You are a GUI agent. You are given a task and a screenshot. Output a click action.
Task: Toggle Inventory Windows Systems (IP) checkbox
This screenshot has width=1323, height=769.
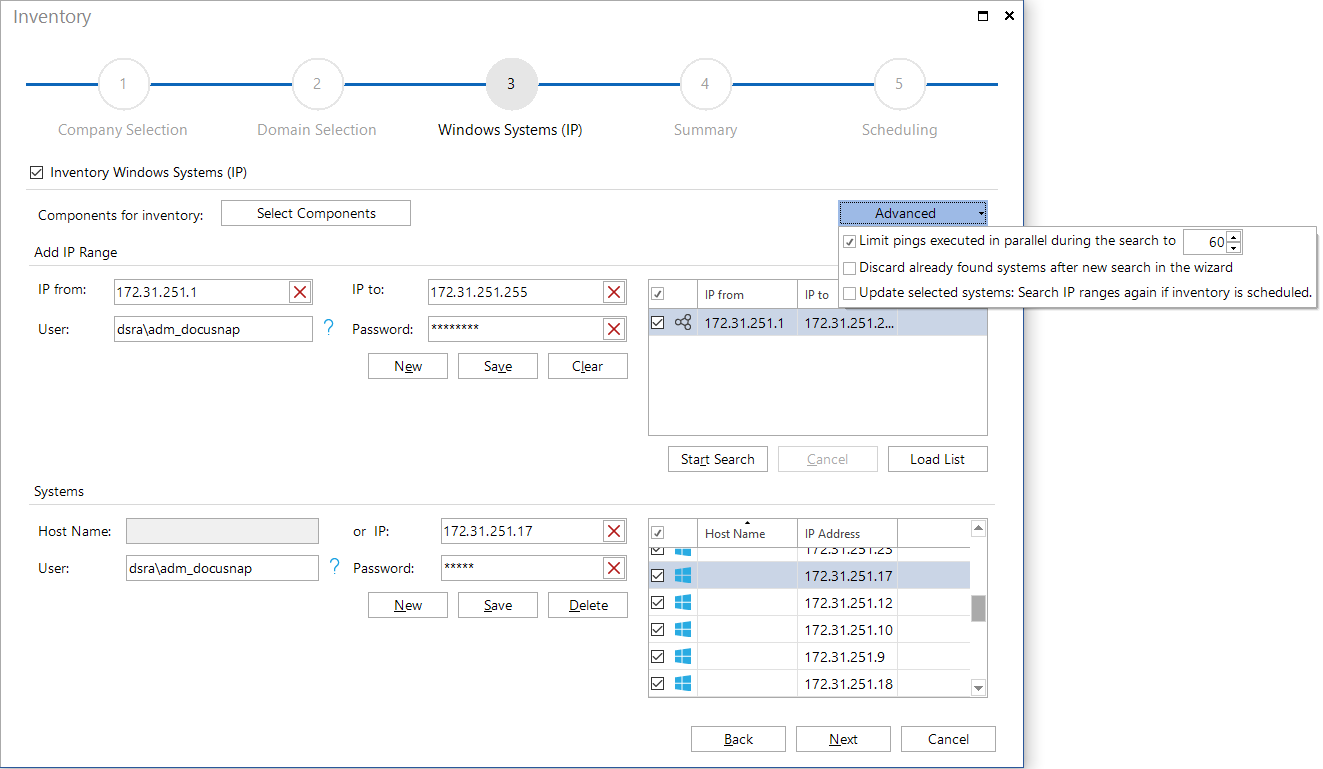pos(37,172)
